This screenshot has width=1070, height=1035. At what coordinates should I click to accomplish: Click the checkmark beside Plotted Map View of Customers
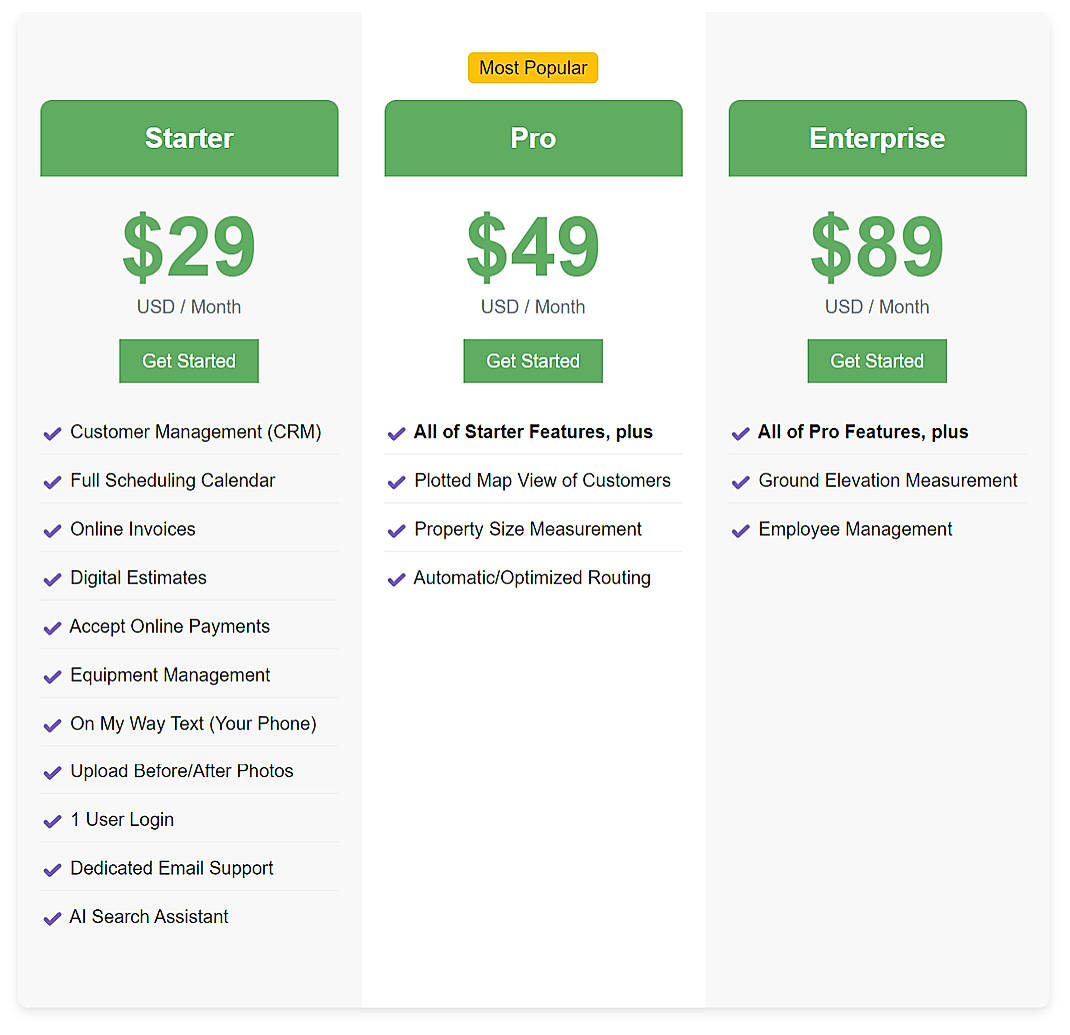tap(396, 482)
